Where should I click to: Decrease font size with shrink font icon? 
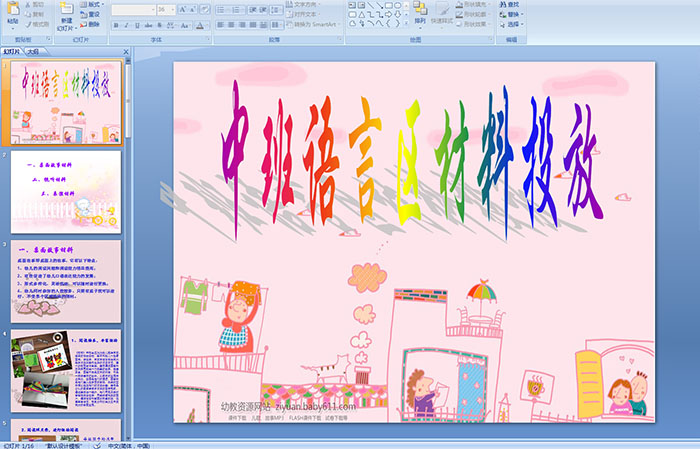click(x=193, y=9)
